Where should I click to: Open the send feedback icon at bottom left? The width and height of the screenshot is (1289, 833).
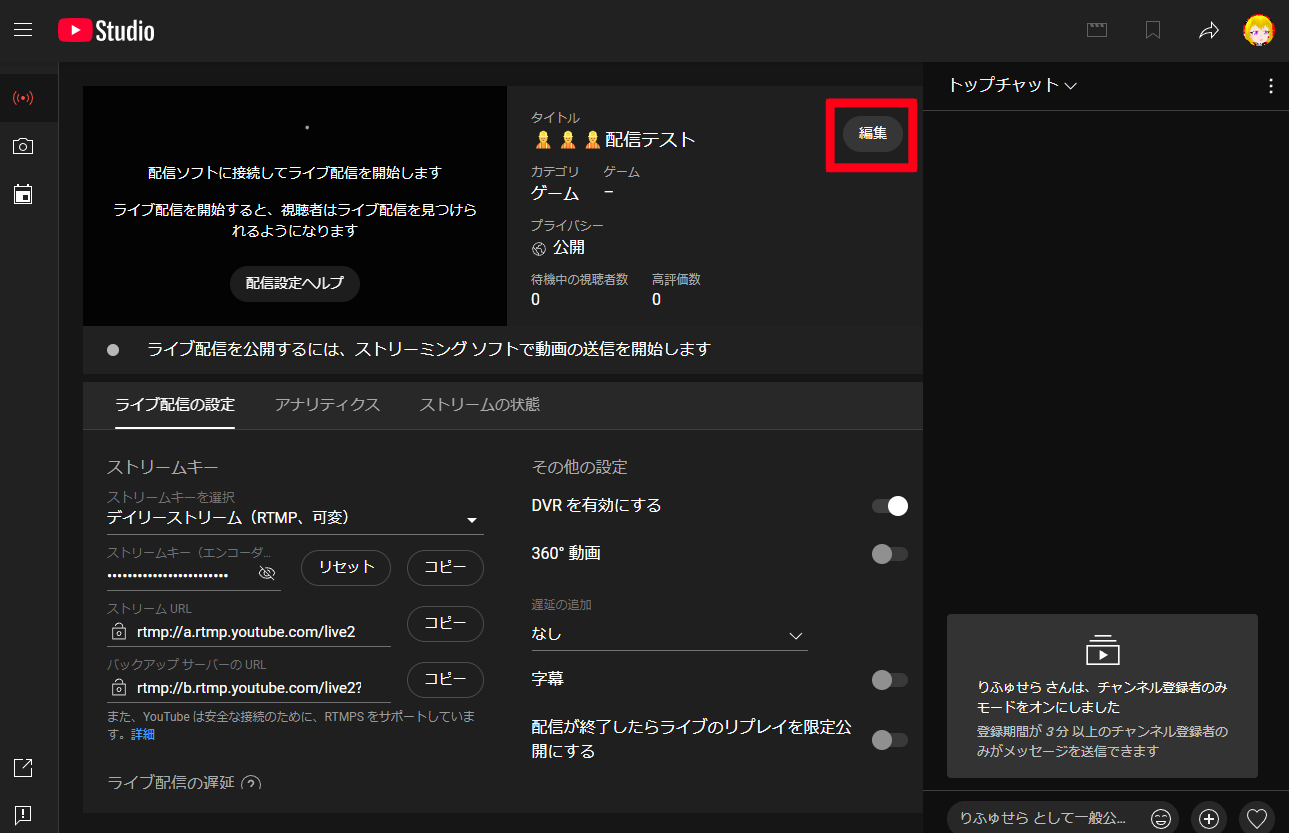23,814
